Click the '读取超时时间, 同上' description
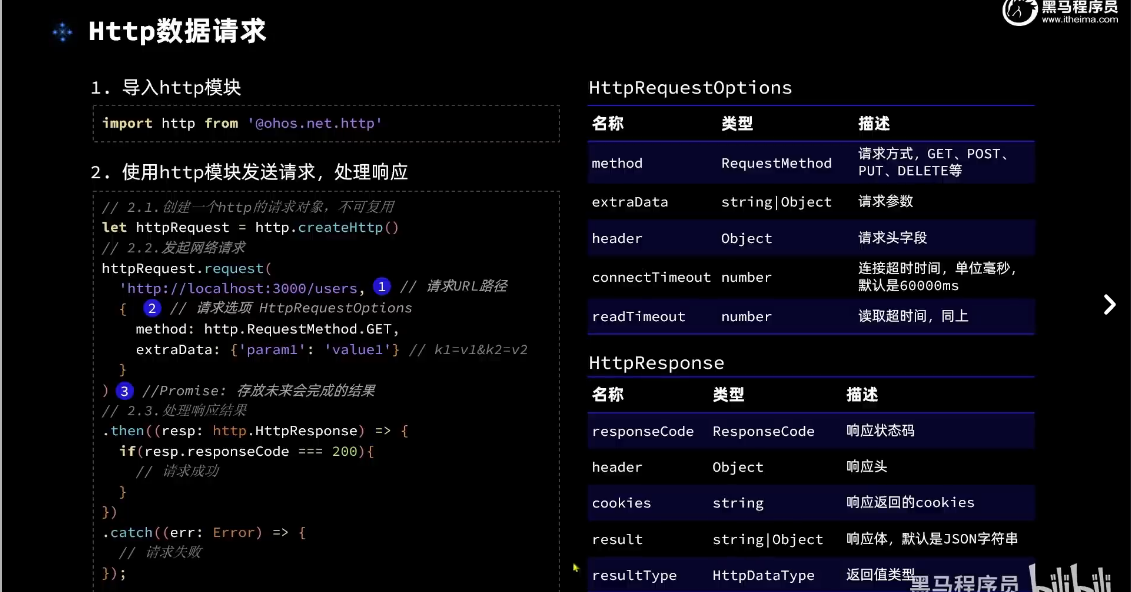Screen dimensions: 1131x592 [912, 316]
